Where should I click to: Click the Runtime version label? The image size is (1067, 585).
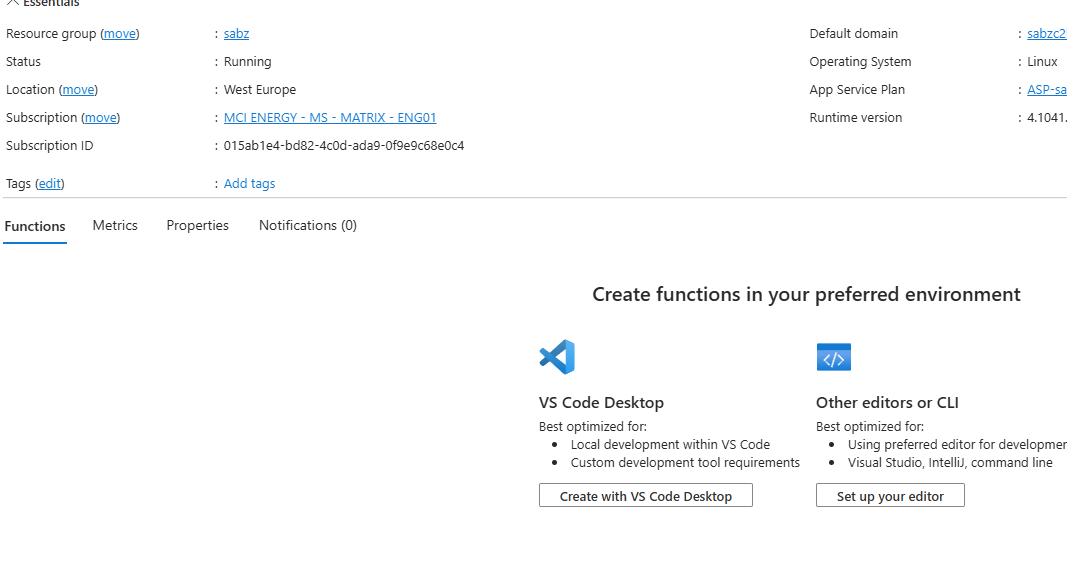point(855,117)
